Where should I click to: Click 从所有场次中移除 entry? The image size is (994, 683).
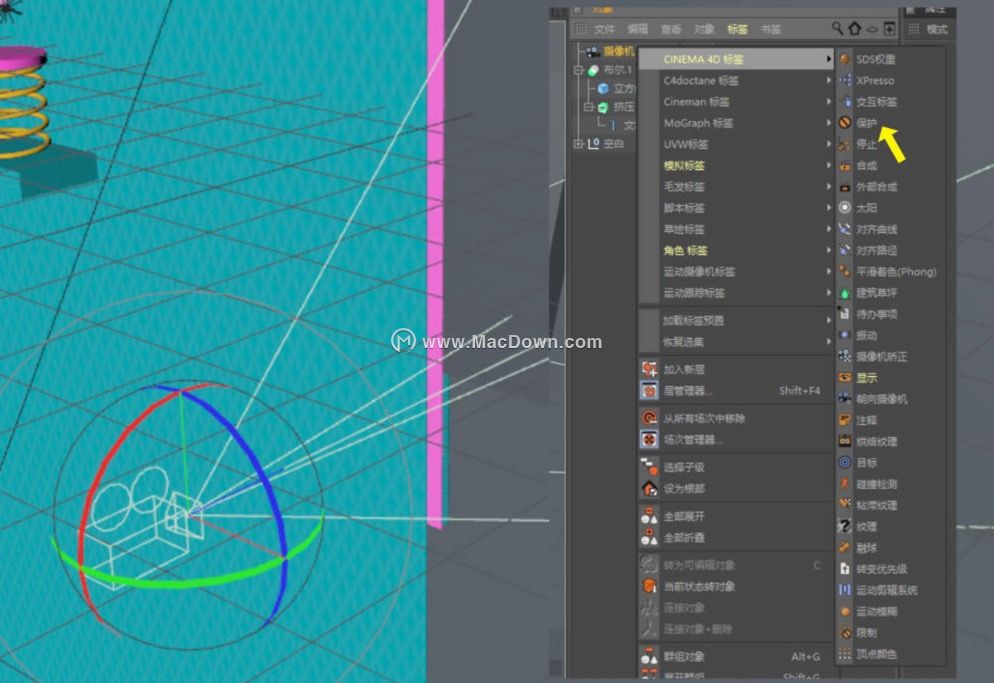736,419
